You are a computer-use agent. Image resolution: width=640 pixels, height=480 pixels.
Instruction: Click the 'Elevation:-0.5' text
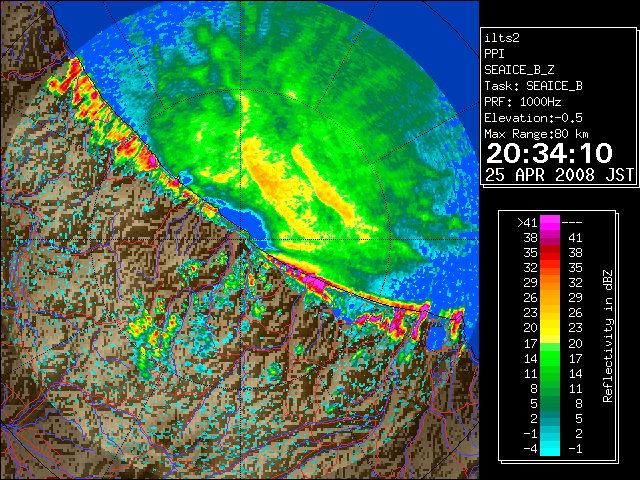[533, 118]
